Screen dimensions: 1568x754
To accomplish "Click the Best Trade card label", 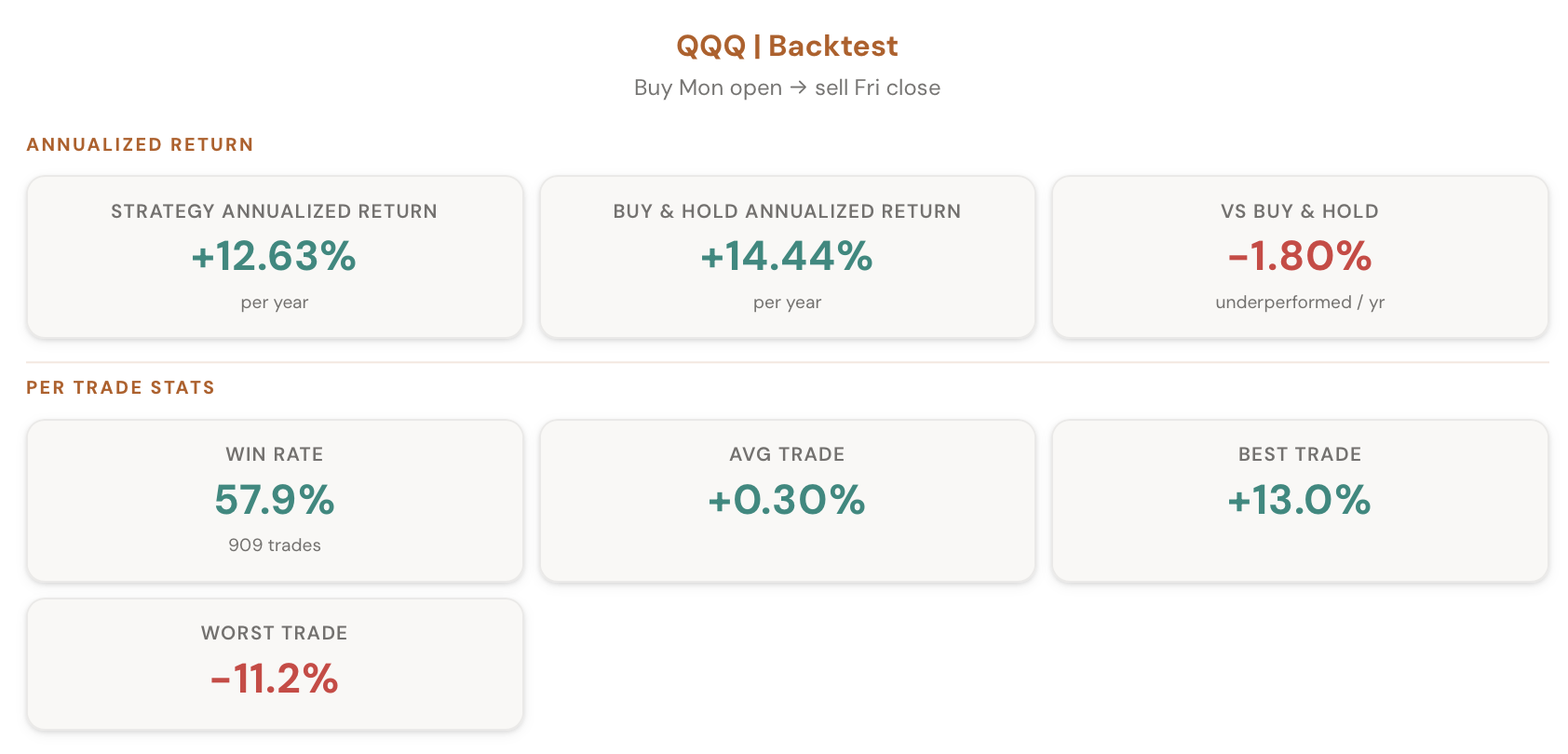I will [x=1300, y=454].
